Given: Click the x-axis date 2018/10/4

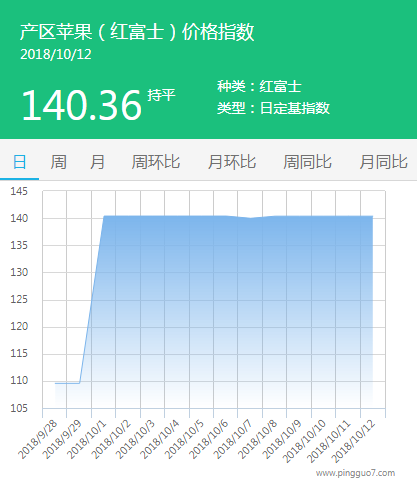Looking at the screenshot, I should (160, 440).
